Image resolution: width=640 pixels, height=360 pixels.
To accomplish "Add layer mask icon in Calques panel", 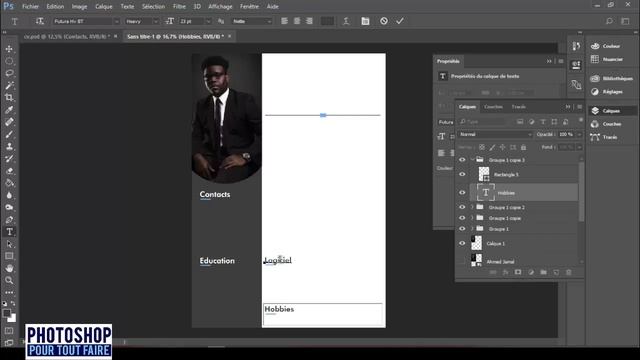I will pos(518,272).
